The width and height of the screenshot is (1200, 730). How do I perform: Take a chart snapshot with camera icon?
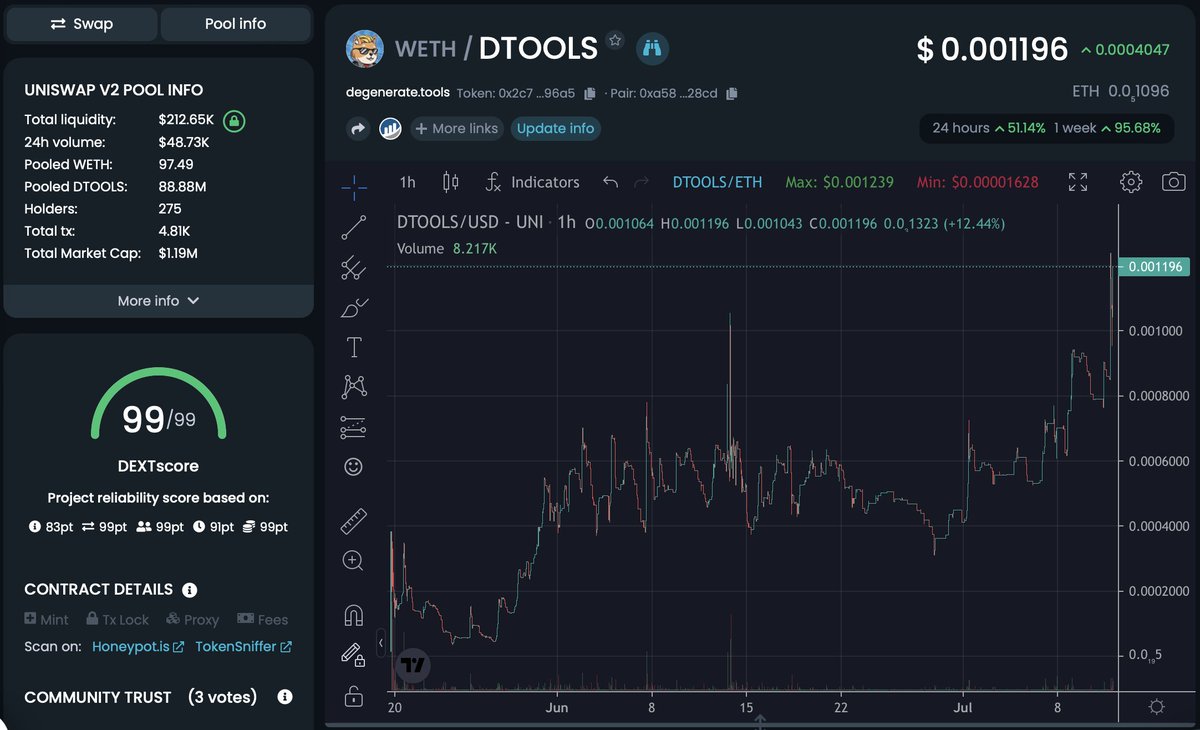pos(1173,182)
